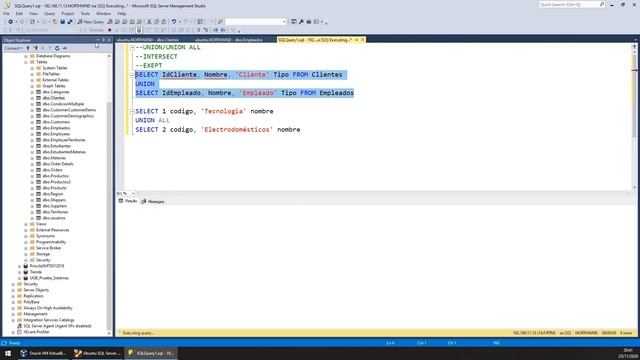Click 'Executing query...' in the status bar
Viewport: 640px width, 360px height.
pos(138,333)
